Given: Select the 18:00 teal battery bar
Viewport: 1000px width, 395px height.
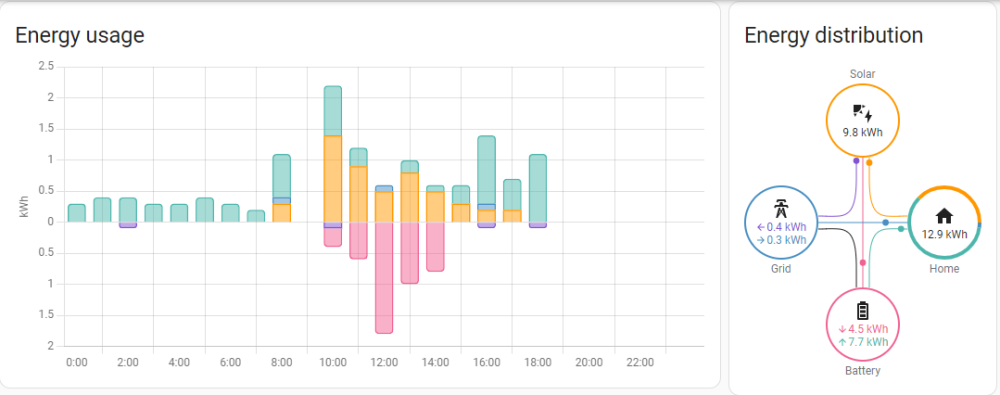Looking at the screenshot, I should tap(538, 188).
